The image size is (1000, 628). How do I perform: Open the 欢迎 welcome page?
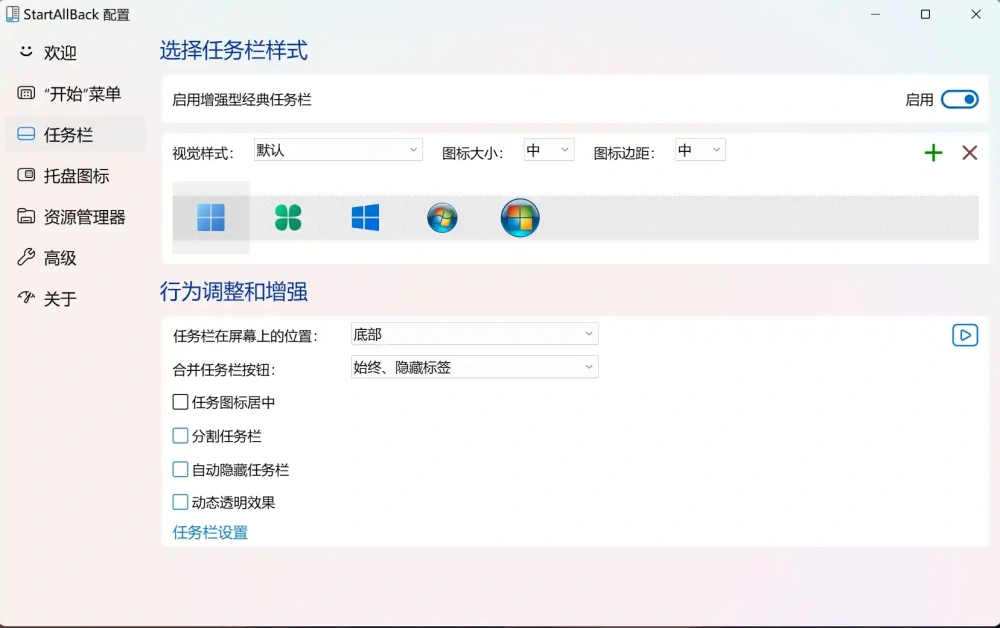click(75, 52)
